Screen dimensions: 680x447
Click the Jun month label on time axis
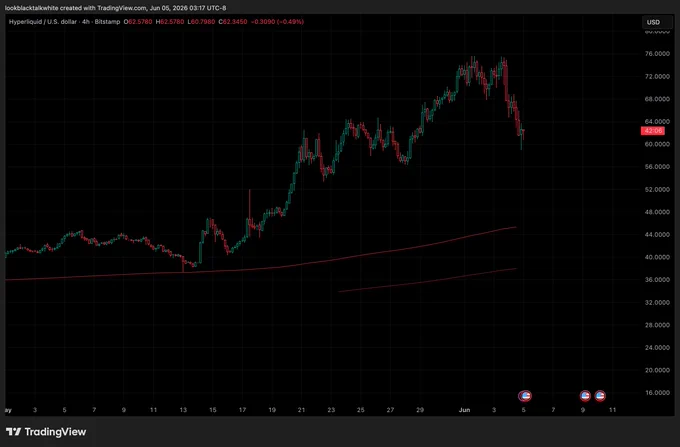[x=464, y=410]
